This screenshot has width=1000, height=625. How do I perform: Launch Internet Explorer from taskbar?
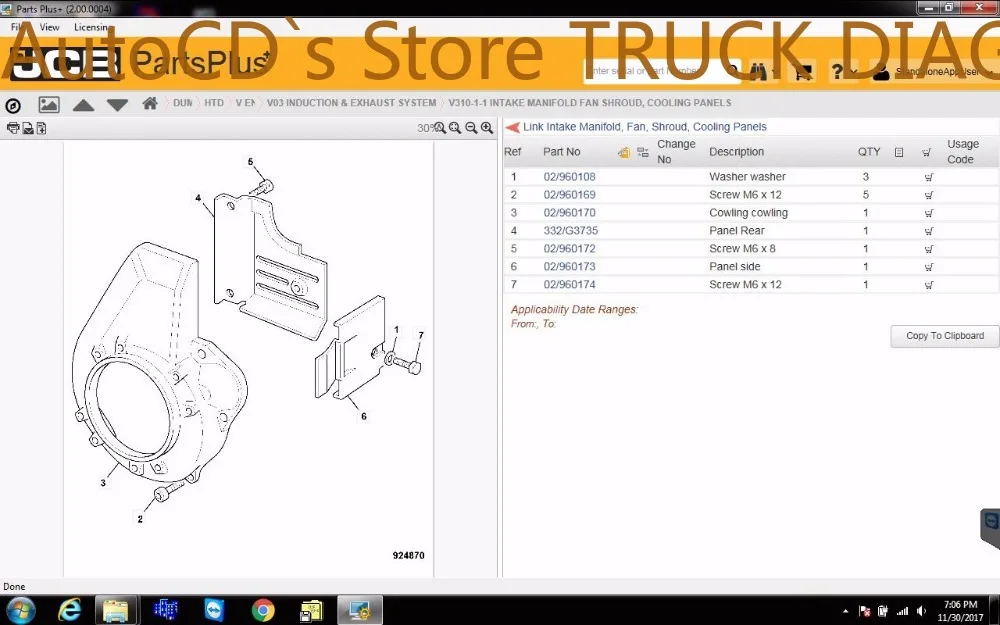pyautogui.click(x=69, y=610)
